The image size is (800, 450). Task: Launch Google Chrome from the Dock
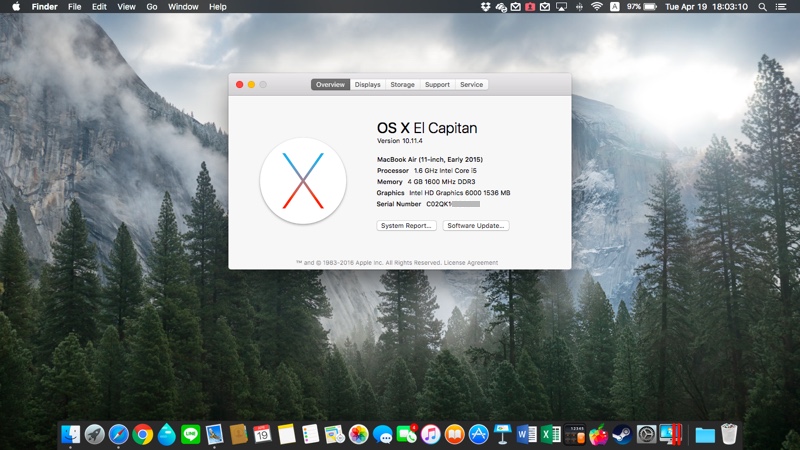pyautogui.click(x=142, y=435)
